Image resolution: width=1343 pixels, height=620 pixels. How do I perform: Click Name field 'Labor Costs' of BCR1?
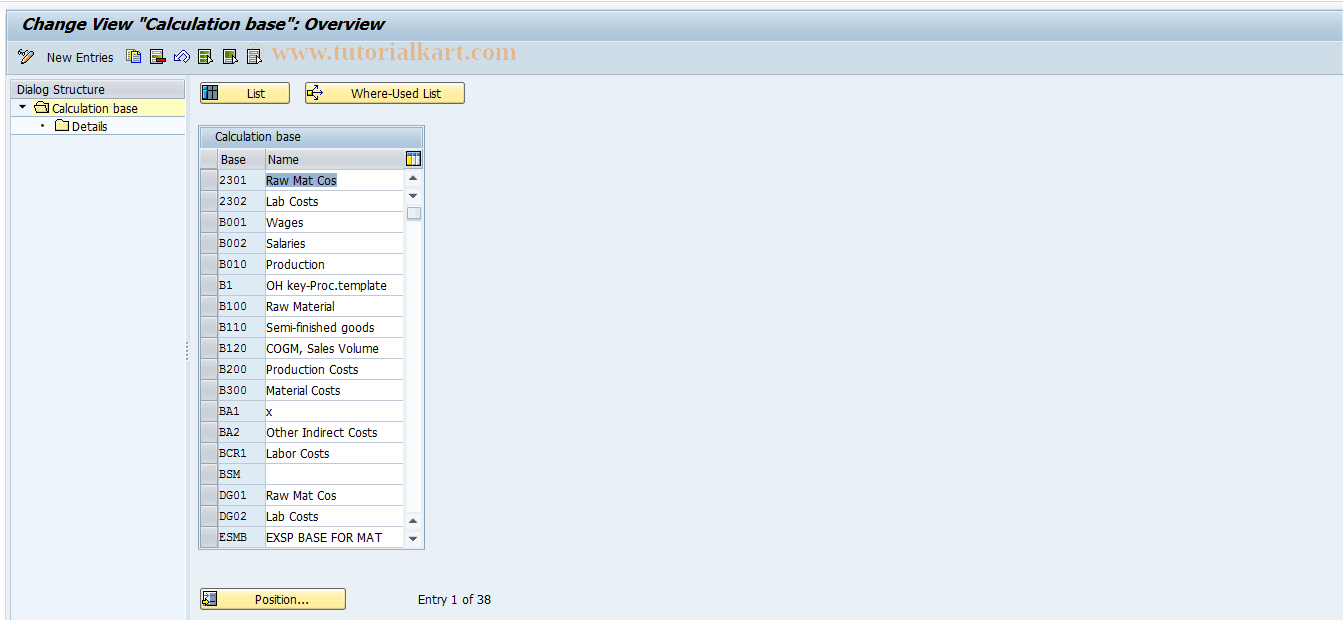(334, 453)
